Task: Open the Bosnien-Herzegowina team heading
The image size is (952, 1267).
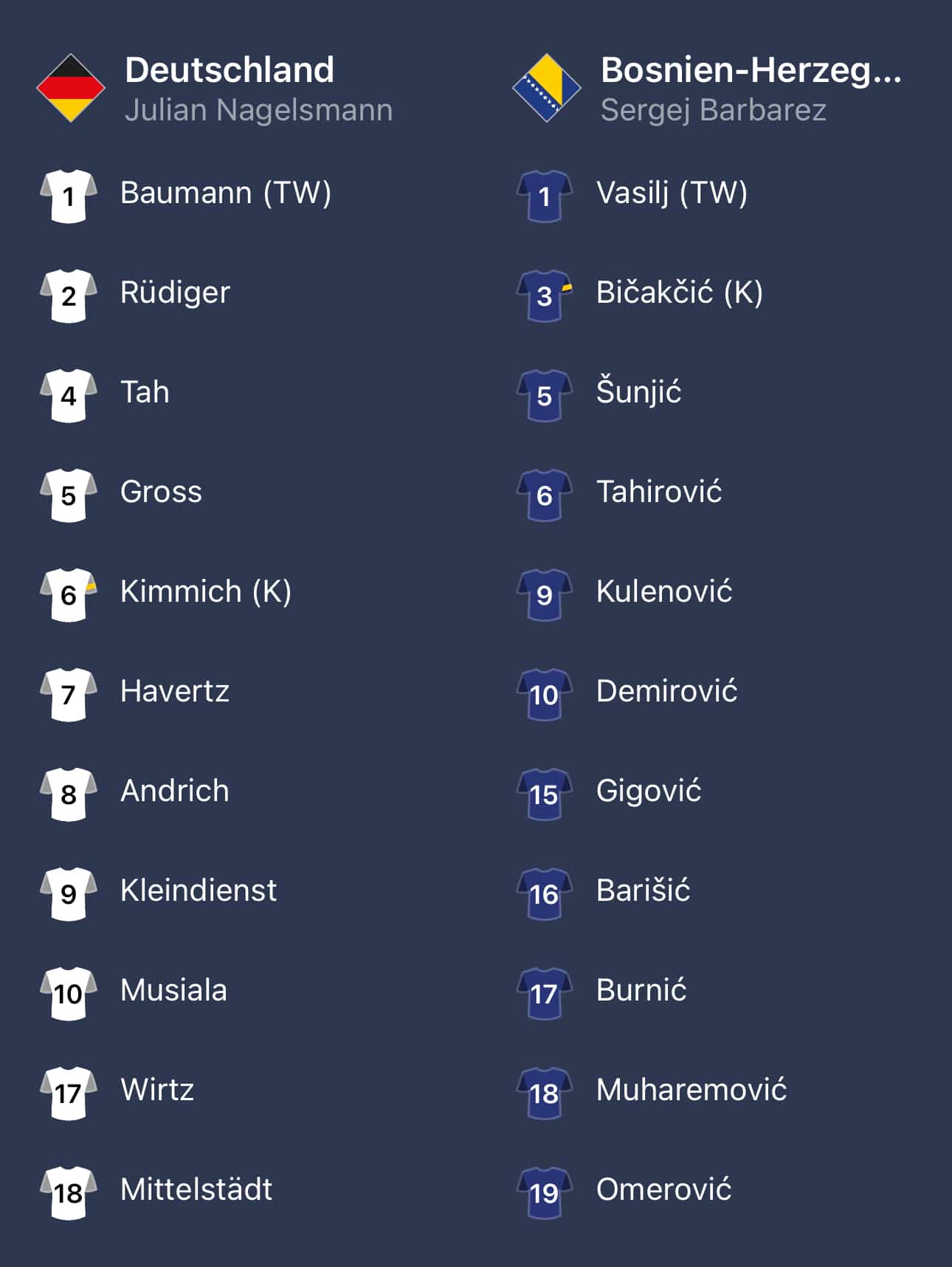Action: [x=751, y=70]
